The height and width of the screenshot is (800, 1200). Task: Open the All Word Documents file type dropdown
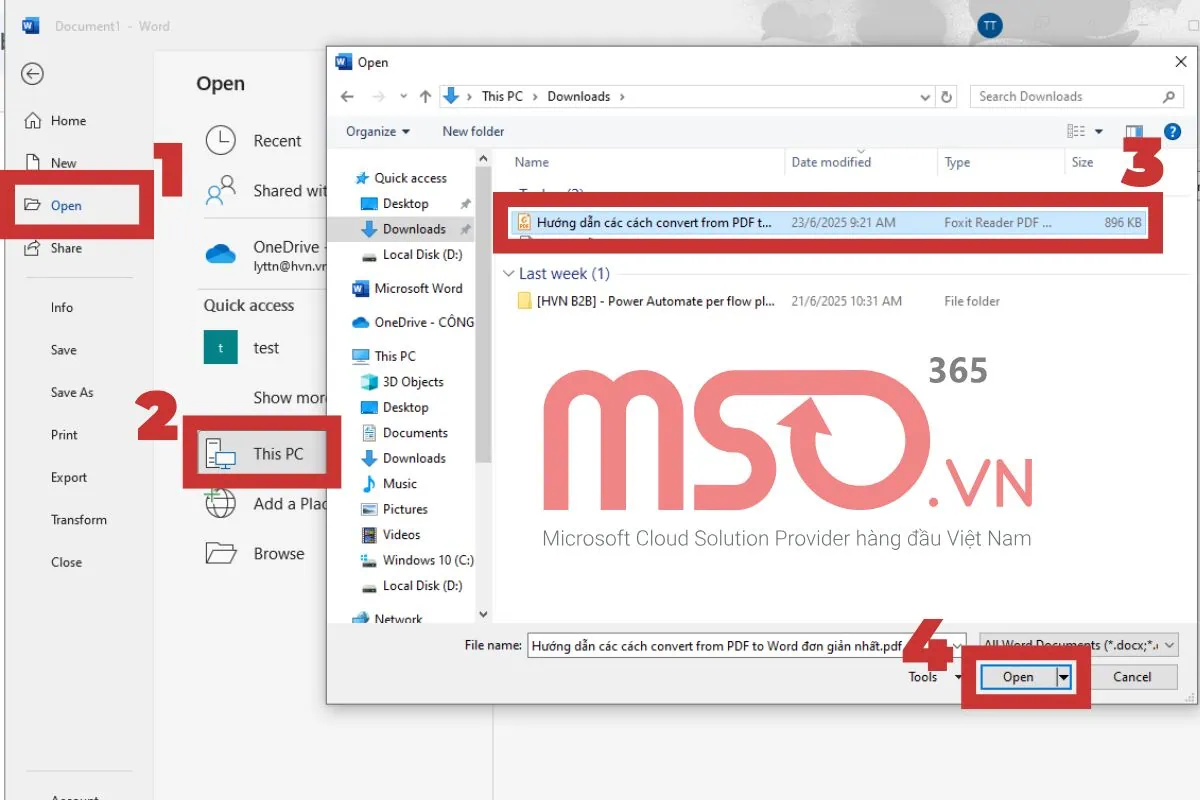pos(1077,646)
